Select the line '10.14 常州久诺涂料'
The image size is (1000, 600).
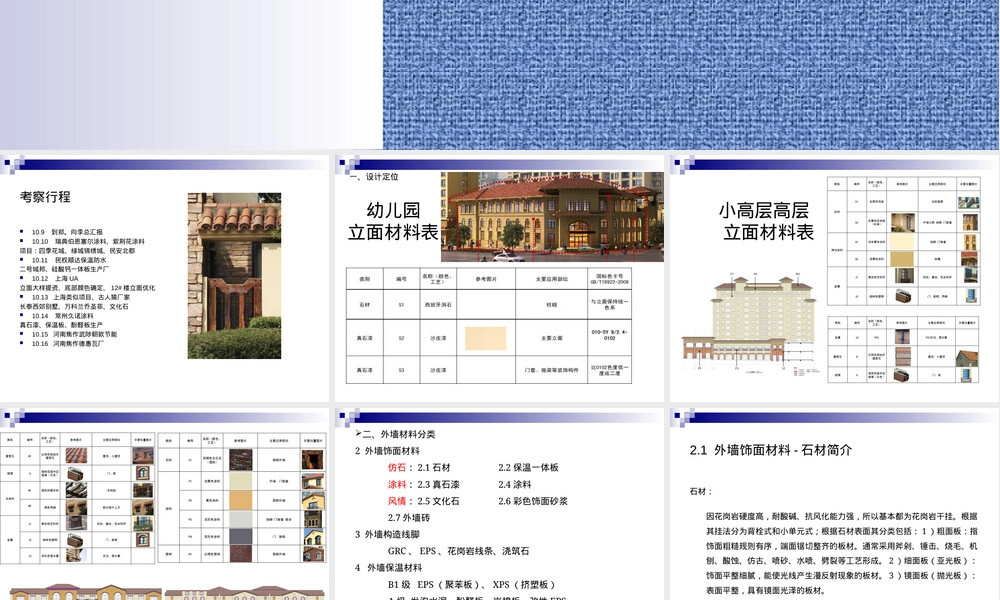62,316
